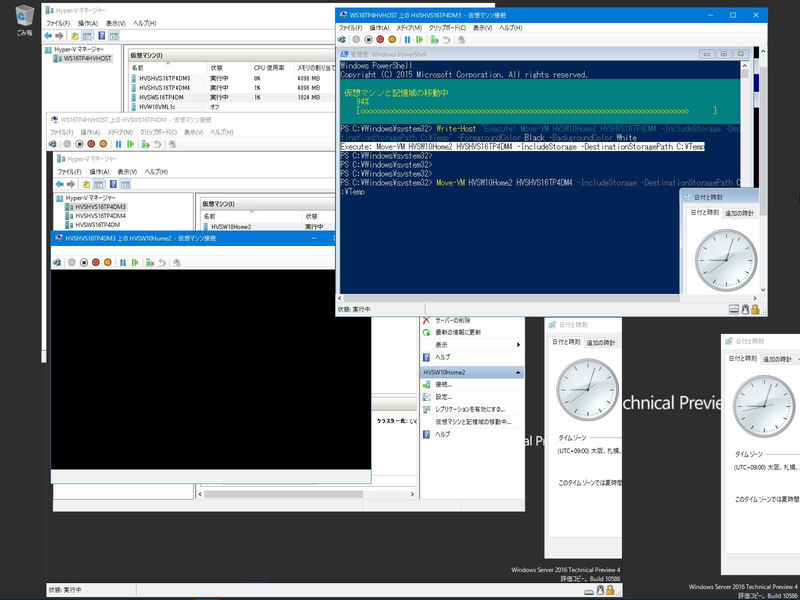Image resolution: width=800 pixels, height=600 pixels.
Task: Click サーバーの削除 in actions pane
Action: click(453, 320)
